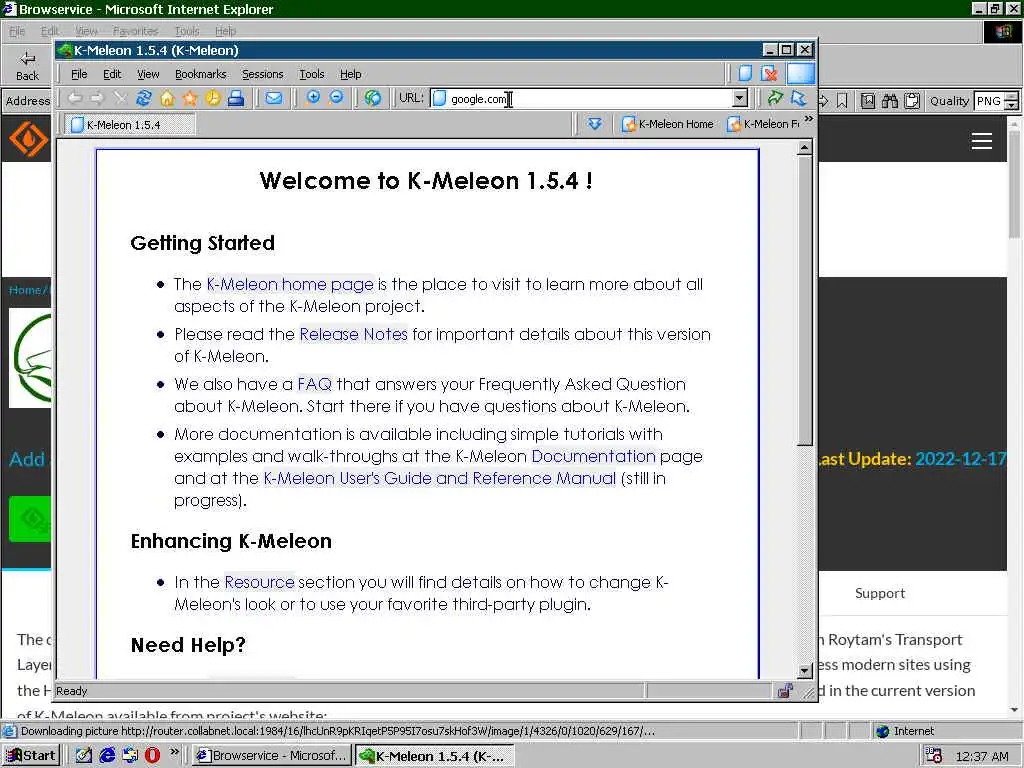The width and height of the screenshot is (1024, 768).
Task: Click the K-Meleon Forward arrow toolbar icon
Action: [97, 99]
